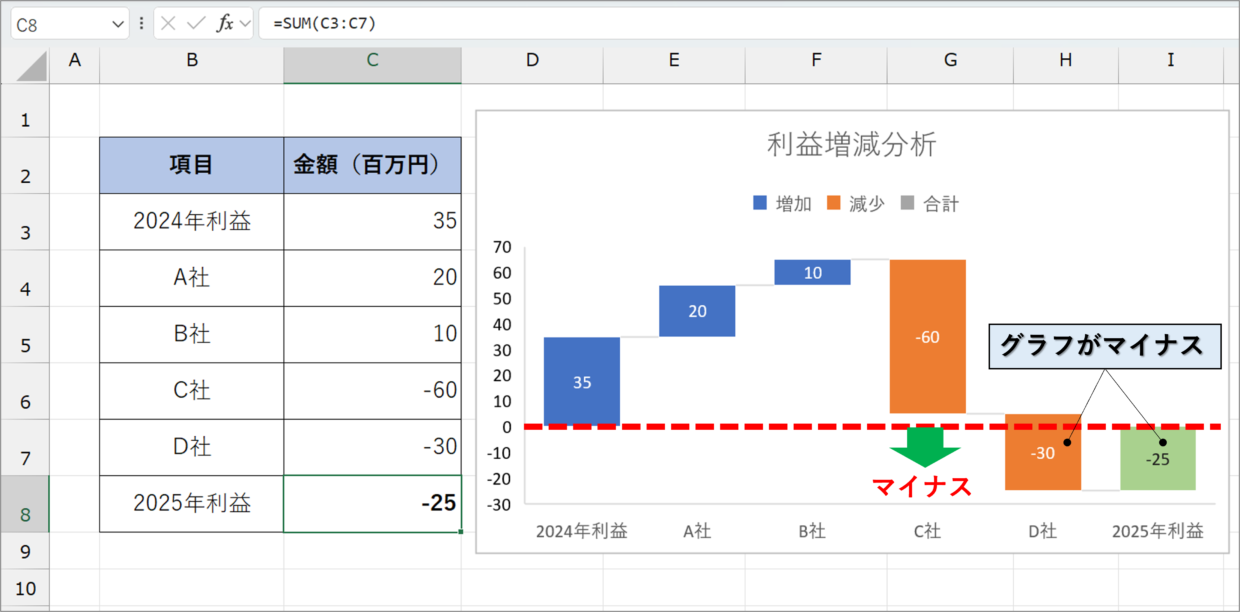Select the グラフがマイナス text box

1103,346
